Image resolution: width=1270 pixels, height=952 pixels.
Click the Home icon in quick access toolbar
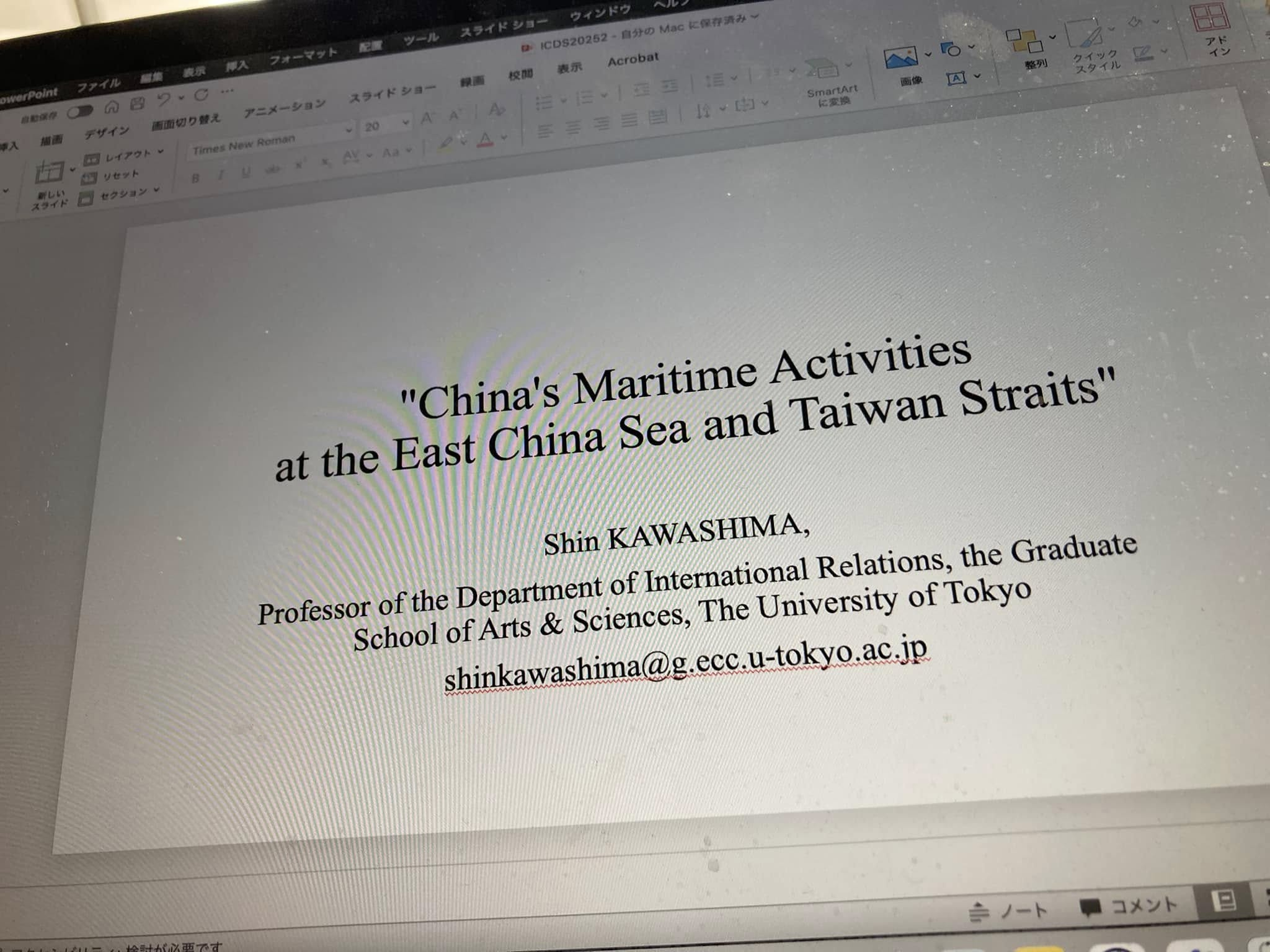[112, 107]
